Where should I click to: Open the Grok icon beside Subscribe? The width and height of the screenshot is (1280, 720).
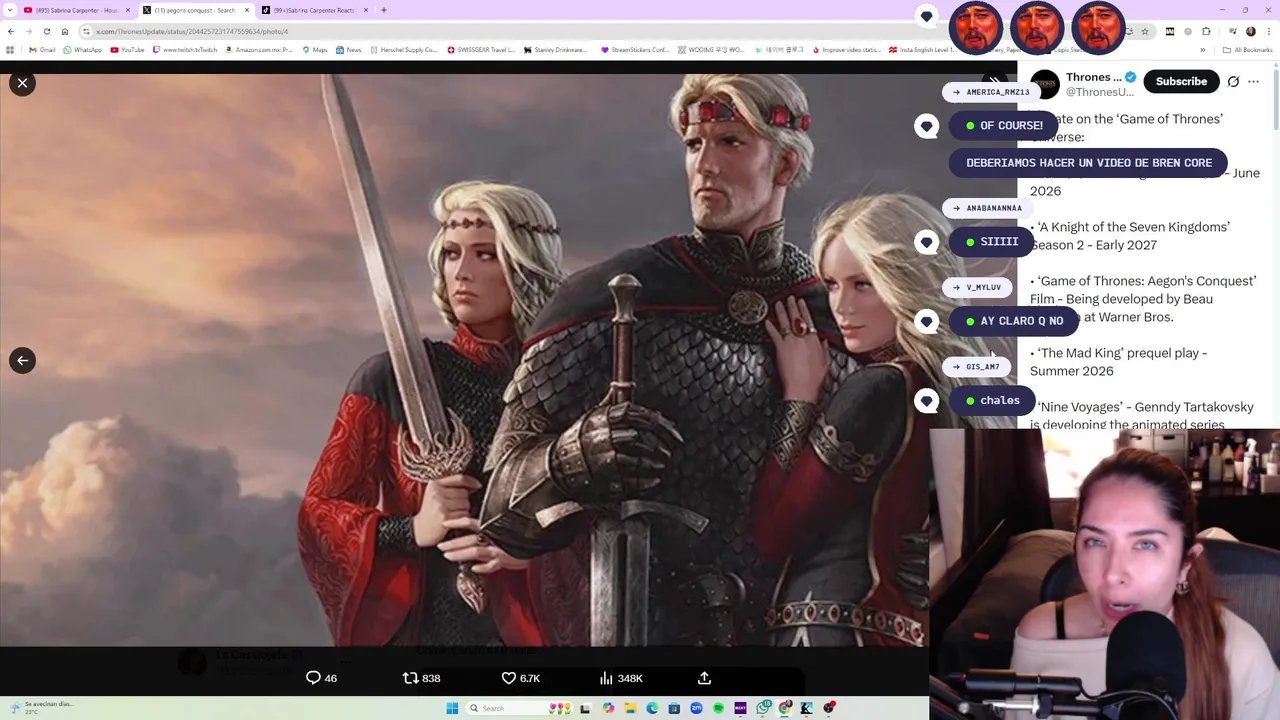tap(1233, 81)
